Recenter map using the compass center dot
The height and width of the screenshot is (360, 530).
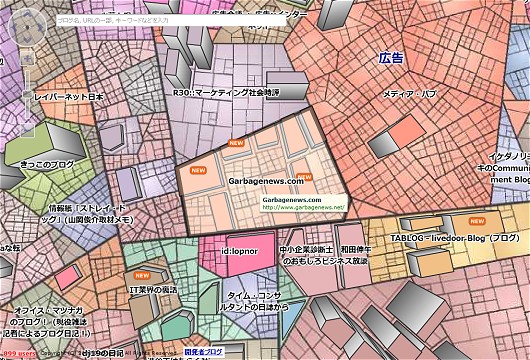coord(27,27)
